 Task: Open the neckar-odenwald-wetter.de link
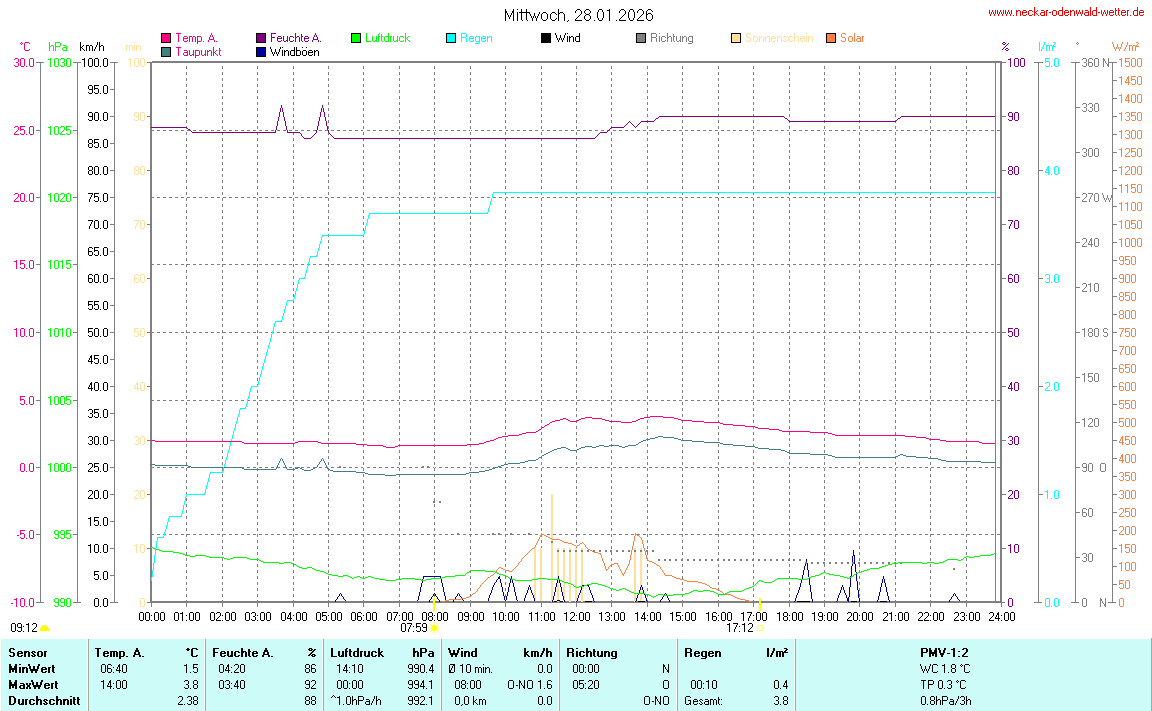1066,12
